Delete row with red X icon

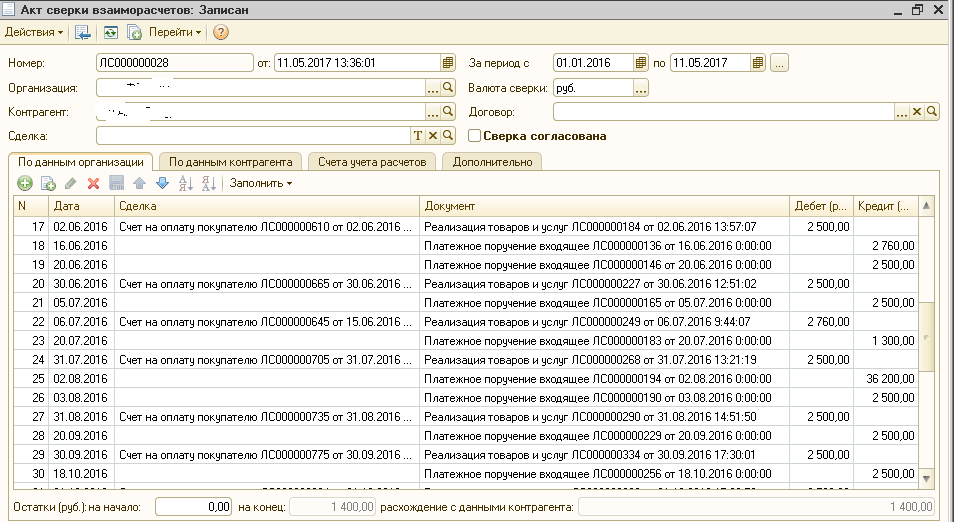click(93, 183)
